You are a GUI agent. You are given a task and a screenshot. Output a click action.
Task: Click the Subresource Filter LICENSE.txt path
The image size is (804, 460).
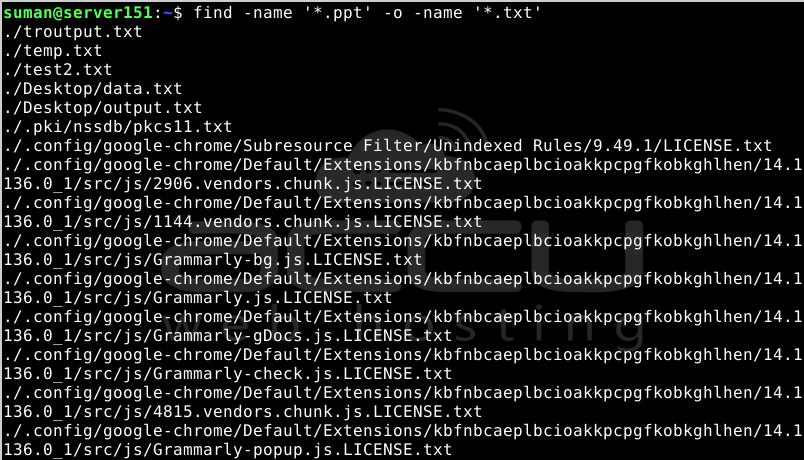coord(388,146)
